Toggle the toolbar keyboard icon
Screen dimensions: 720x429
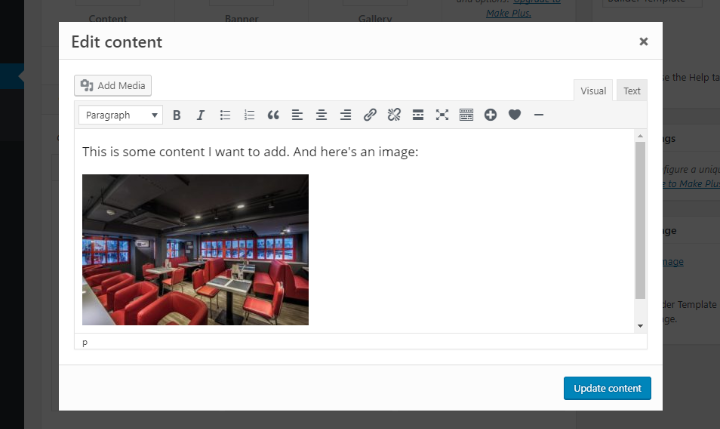point(466,115)
